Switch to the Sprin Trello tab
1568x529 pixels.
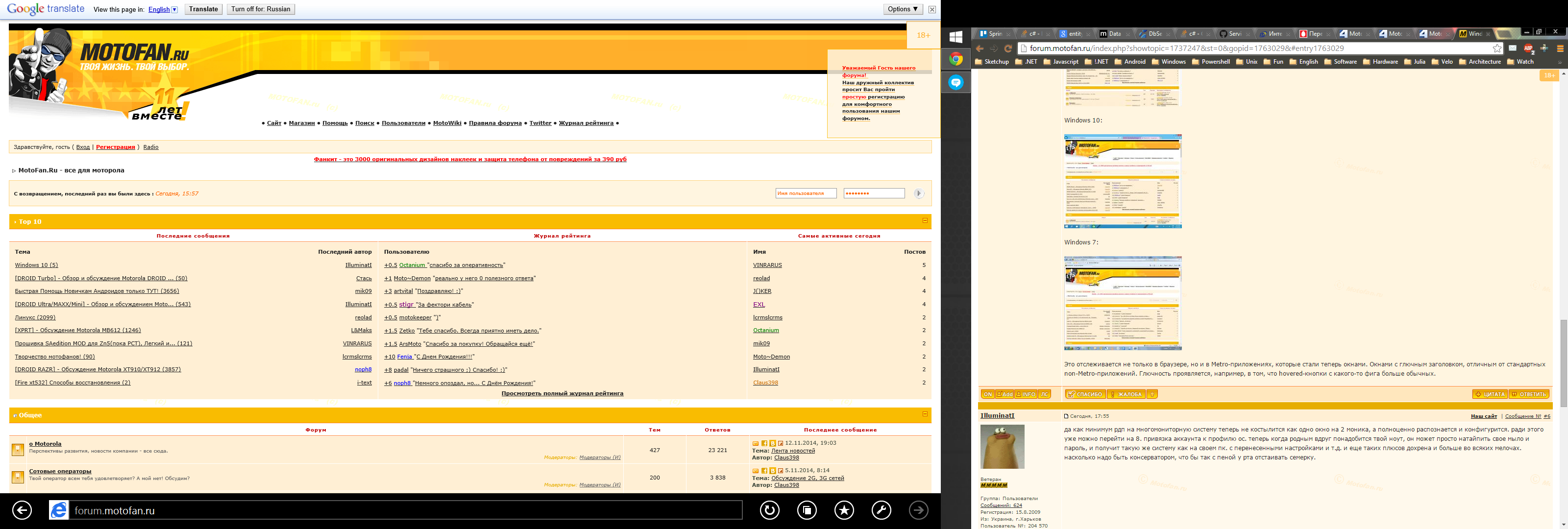[994, 34]
